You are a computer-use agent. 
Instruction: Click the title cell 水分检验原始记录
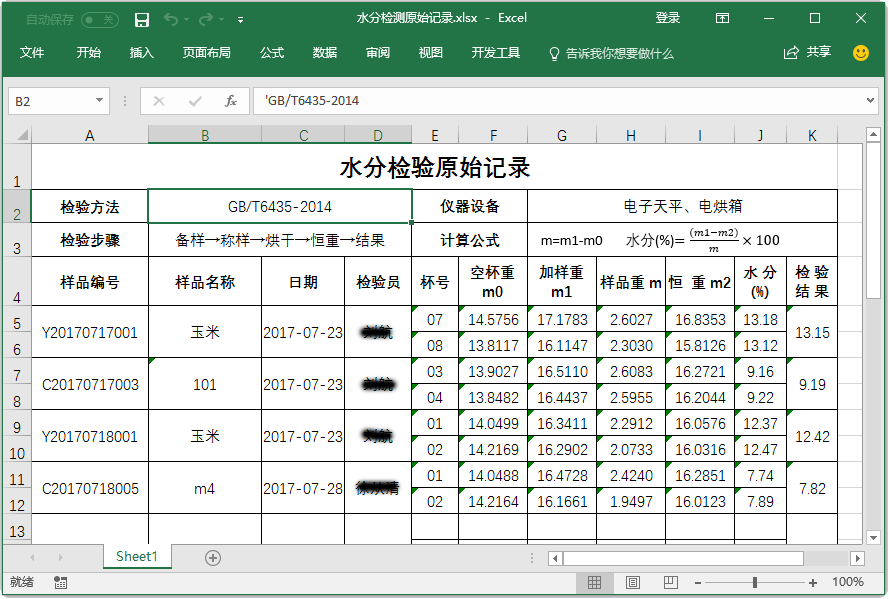[x=434, y=168]
